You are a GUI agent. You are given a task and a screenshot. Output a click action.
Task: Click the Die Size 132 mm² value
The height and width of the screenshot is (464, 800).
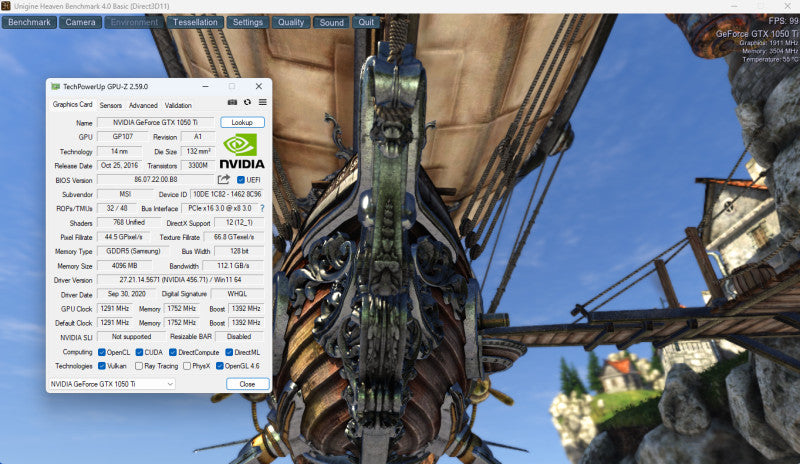[198, 152]
